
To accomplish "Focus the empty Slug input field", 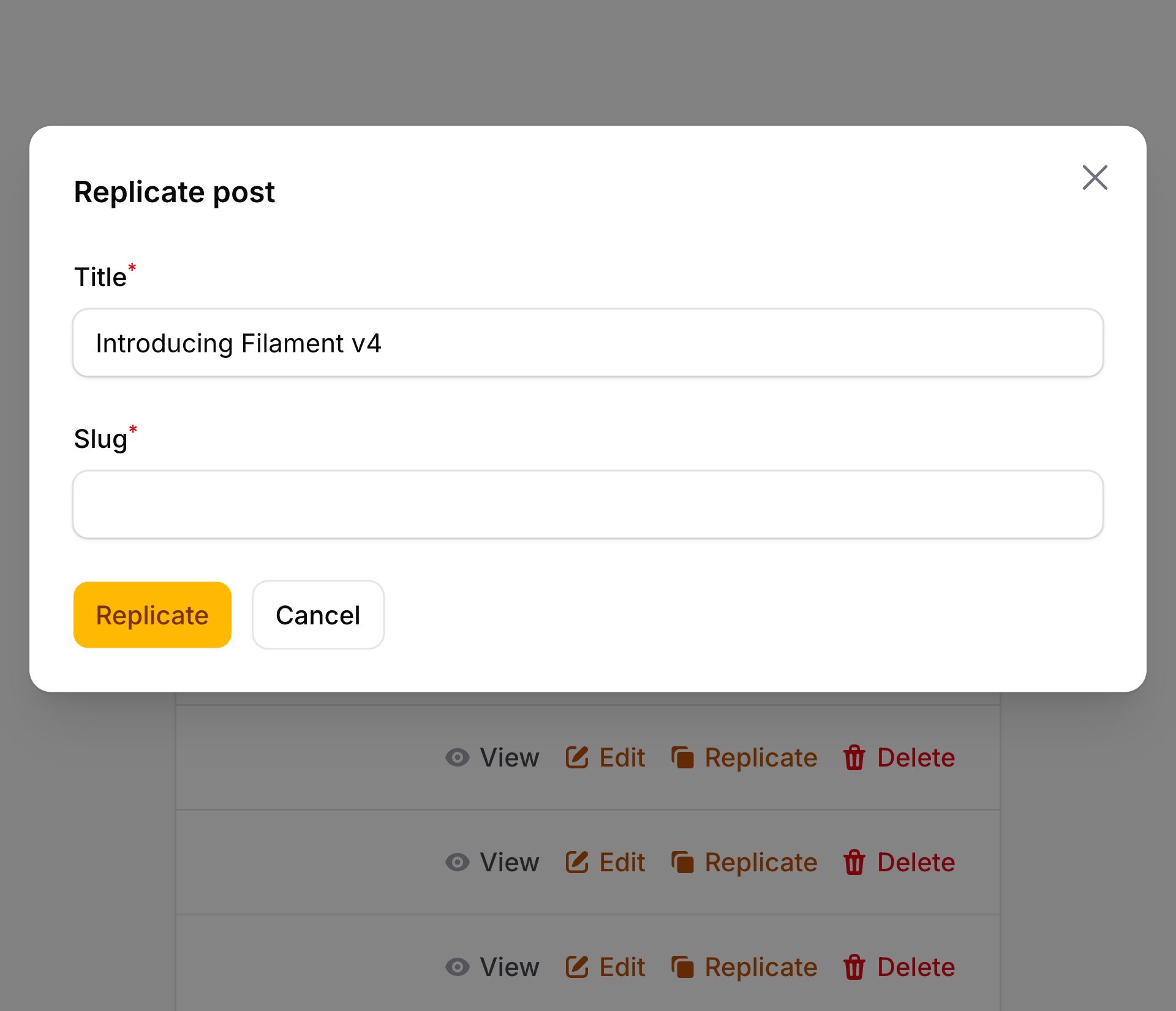I will tap(588, 504).
